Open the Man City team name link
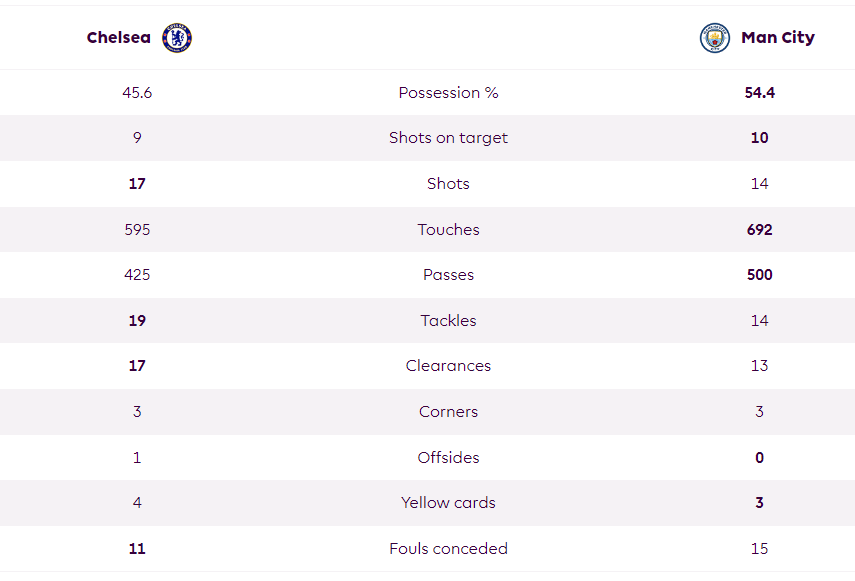 pyautogui.click(x=778, y=38)
